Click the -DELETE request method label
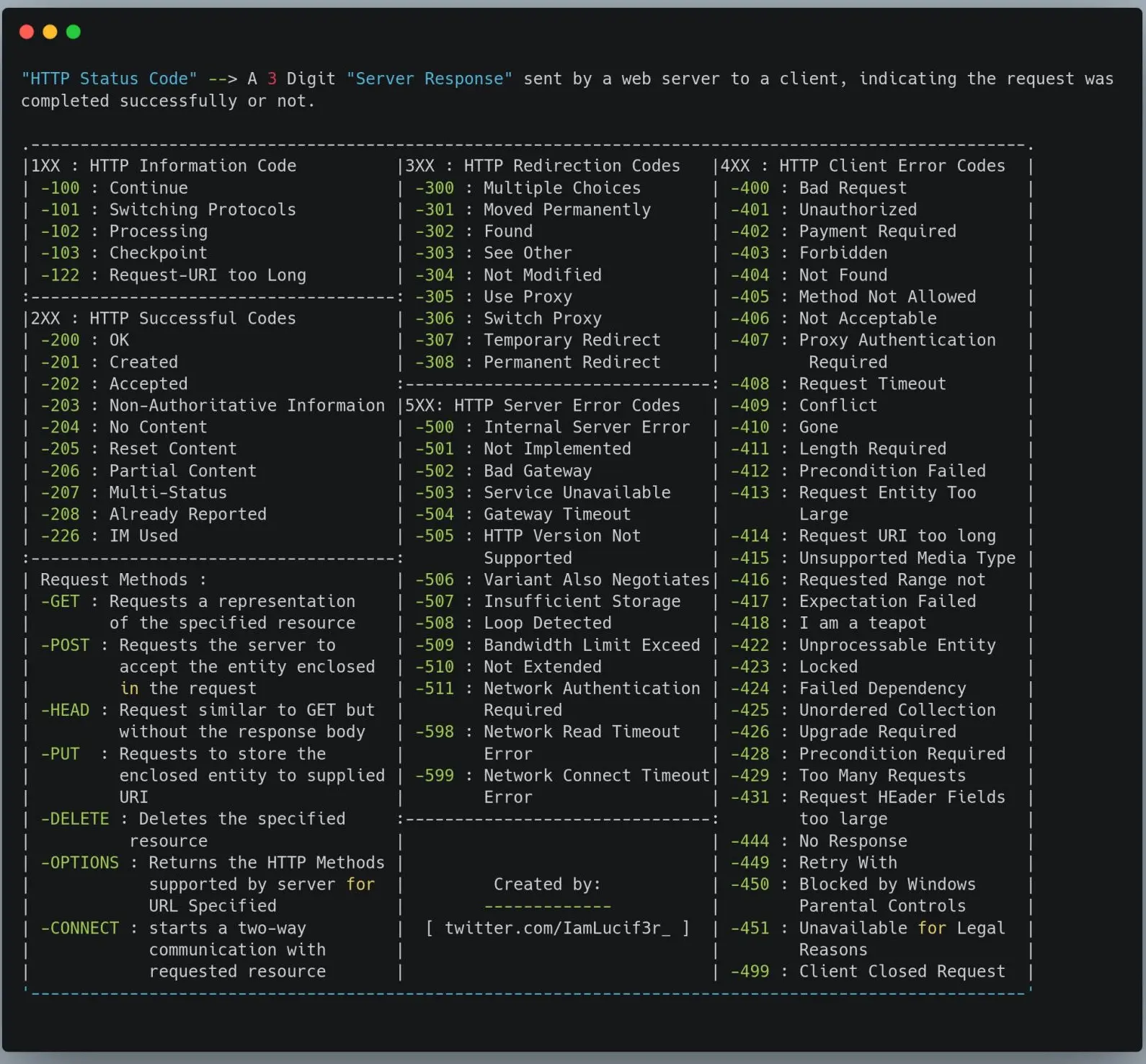 [x=75, y=820]
